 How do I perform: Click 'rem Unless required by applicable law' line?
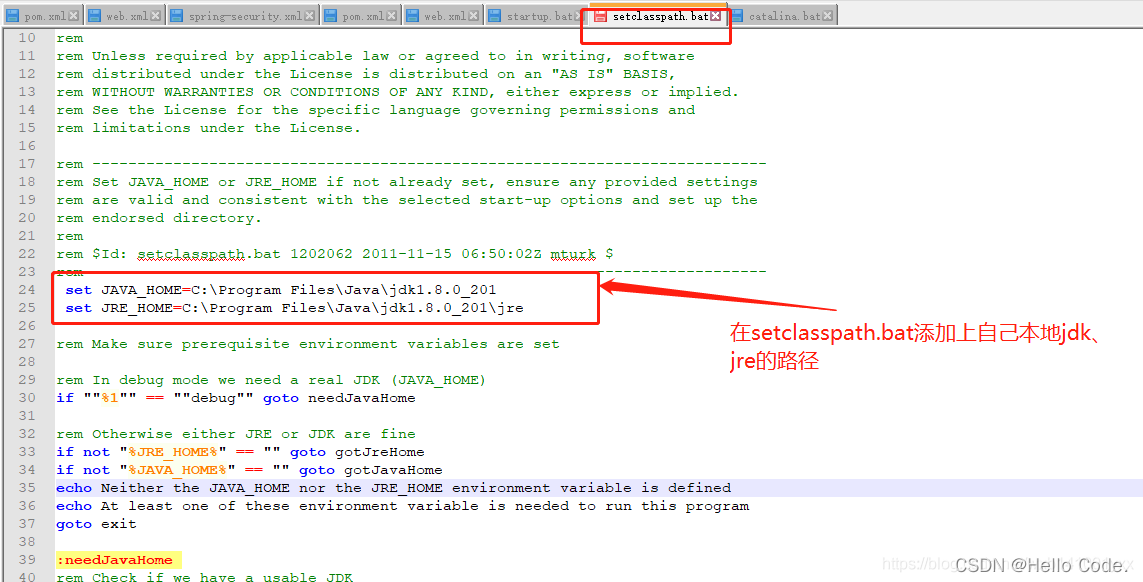[x=375, y=56]
